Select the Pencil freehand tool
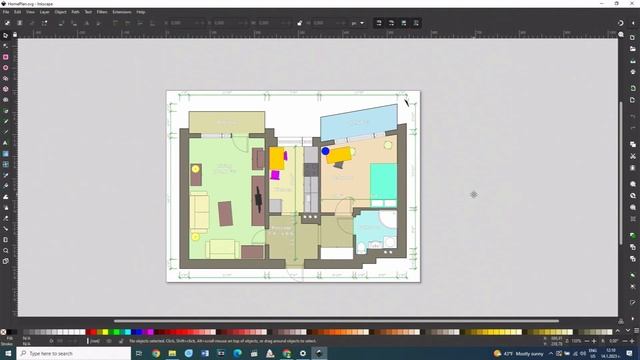Screen dimensions: 640x360 coord(5,121)
